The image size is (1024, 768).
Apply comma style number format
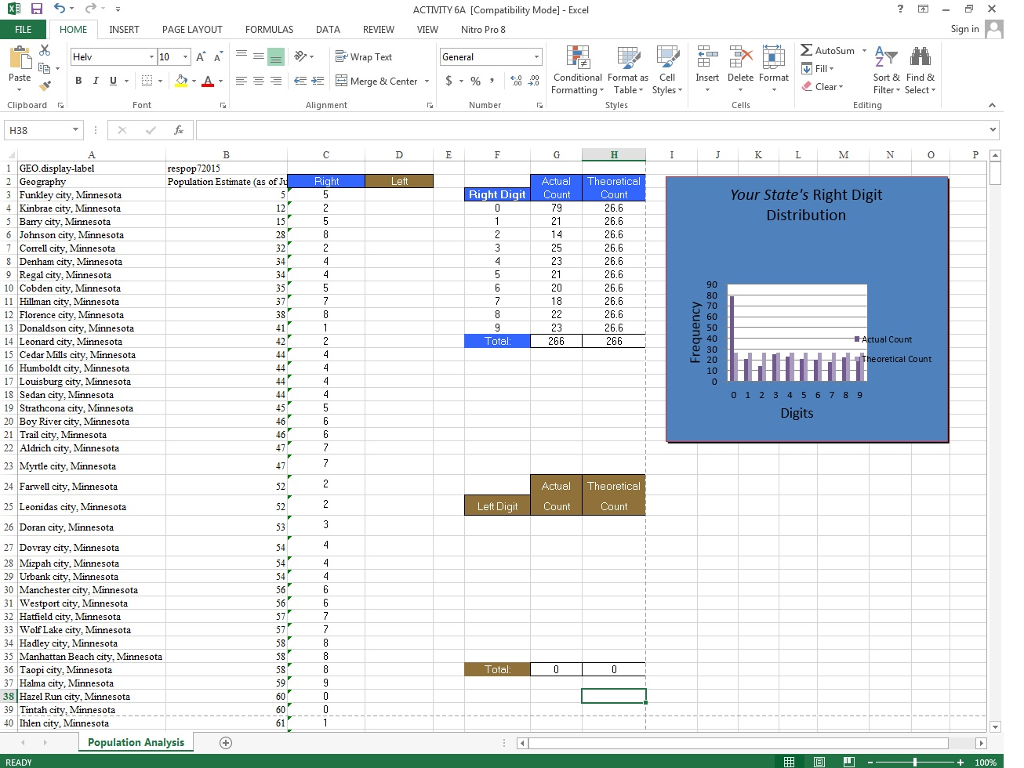pyautogui.click(x=492, y=81)
